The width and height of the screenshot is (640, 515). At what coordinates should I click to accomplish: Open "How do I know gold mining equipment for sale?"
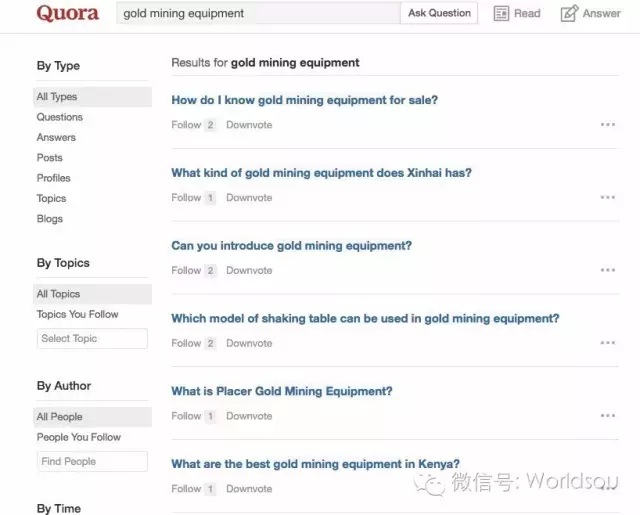click(x=304, y=100)
